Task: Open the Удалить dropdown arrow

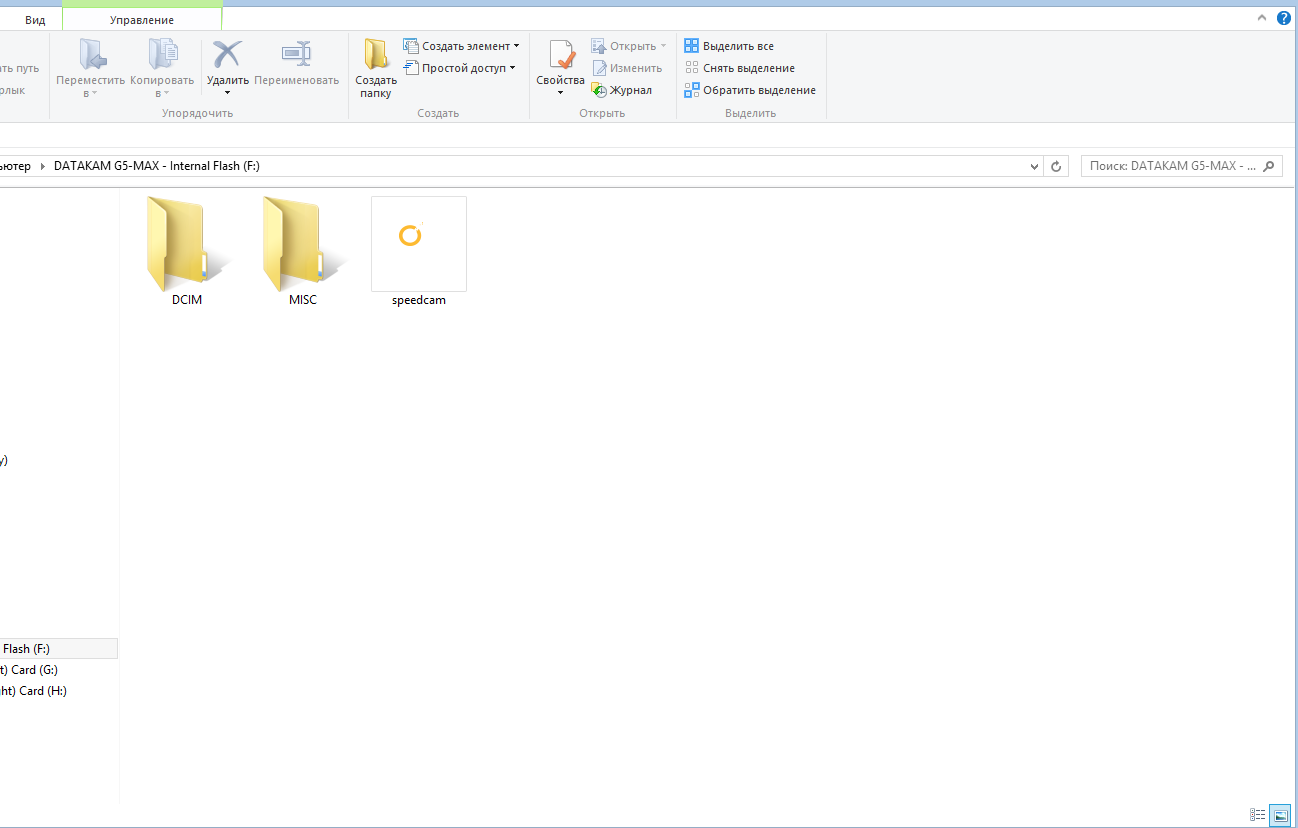Action: coord(228,93)
